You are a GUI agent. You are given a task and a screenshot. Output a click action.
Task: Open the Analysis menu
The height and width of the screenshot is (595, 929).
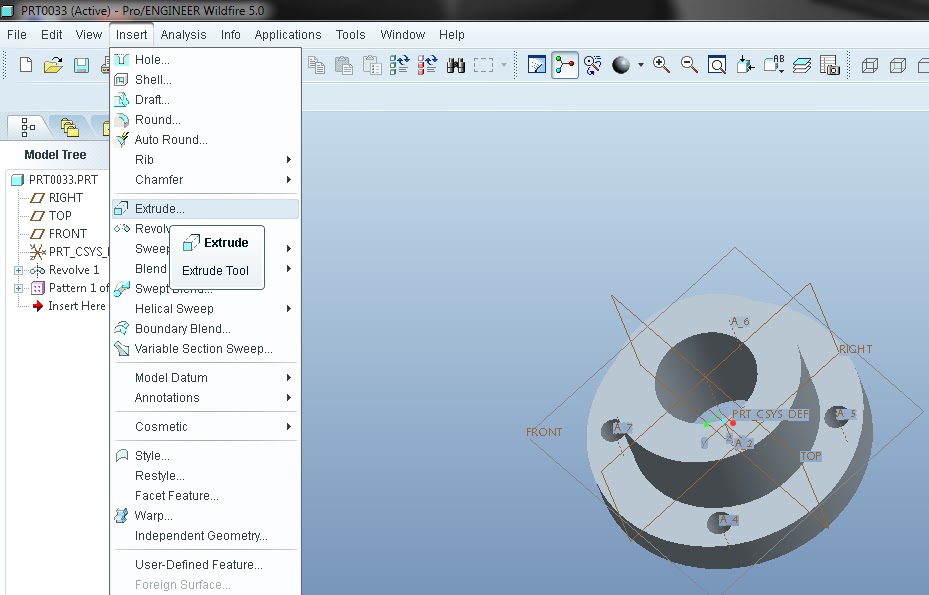coord(183,34)
